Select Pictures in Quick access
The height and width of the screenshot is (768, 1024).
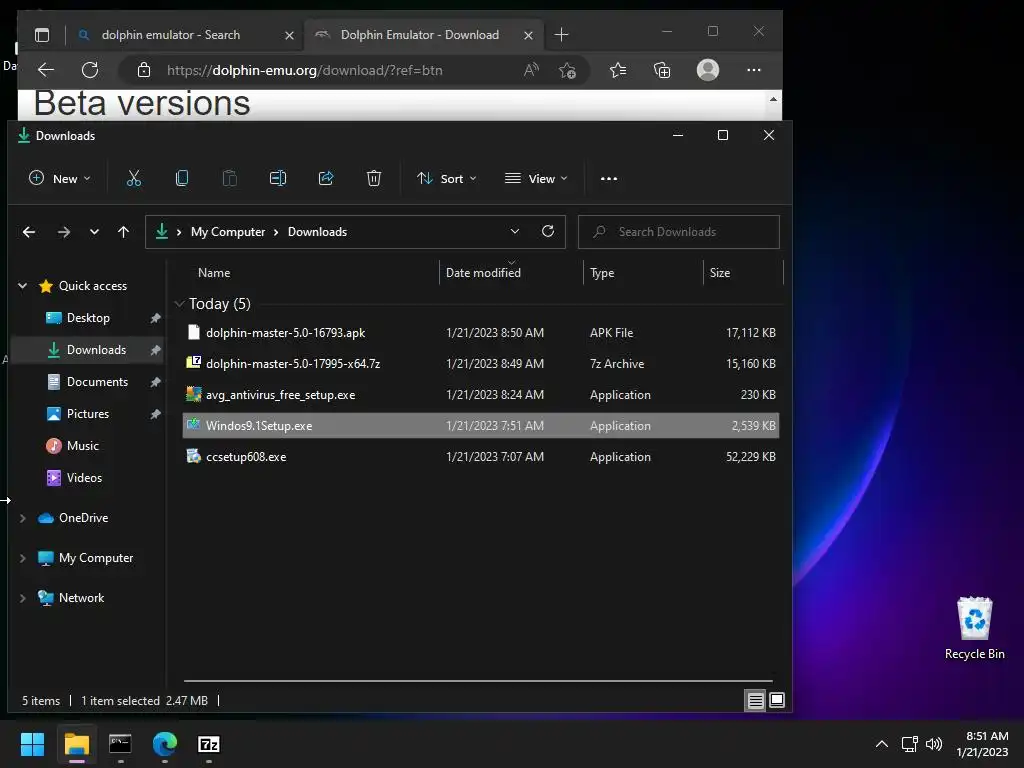[88, 414]
